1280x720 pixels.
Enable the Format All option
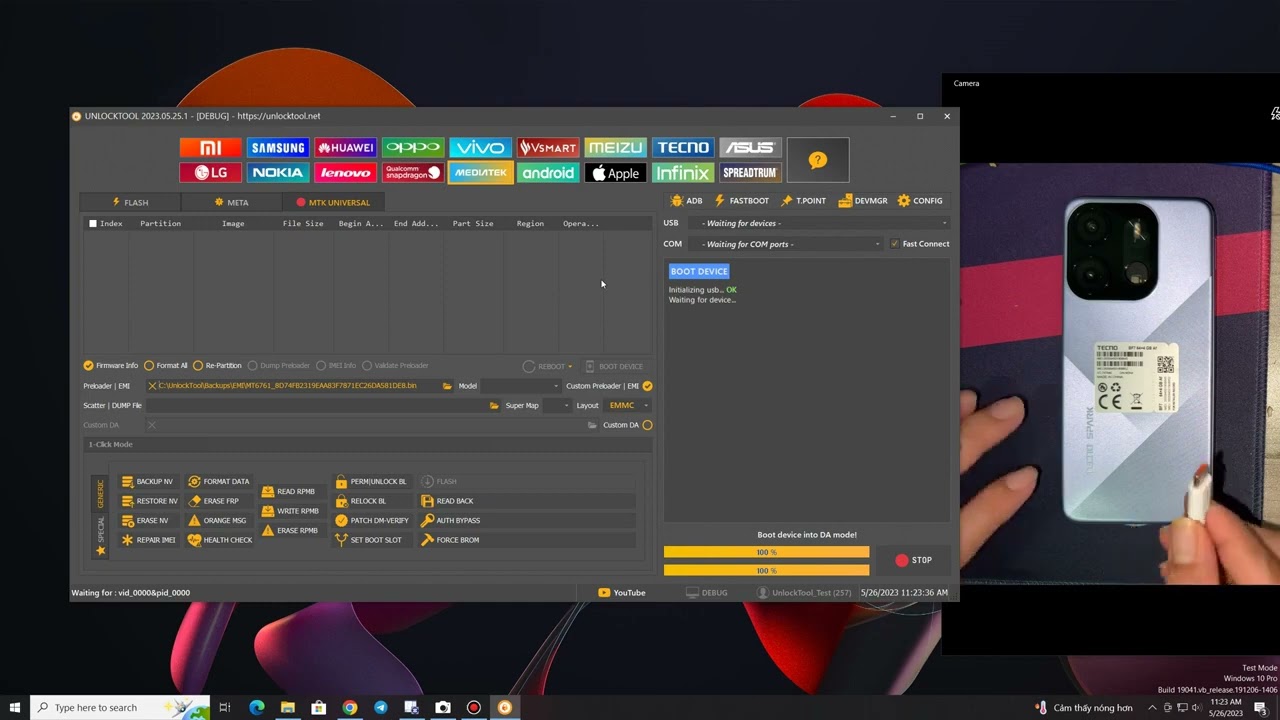[x=166, y=366]
